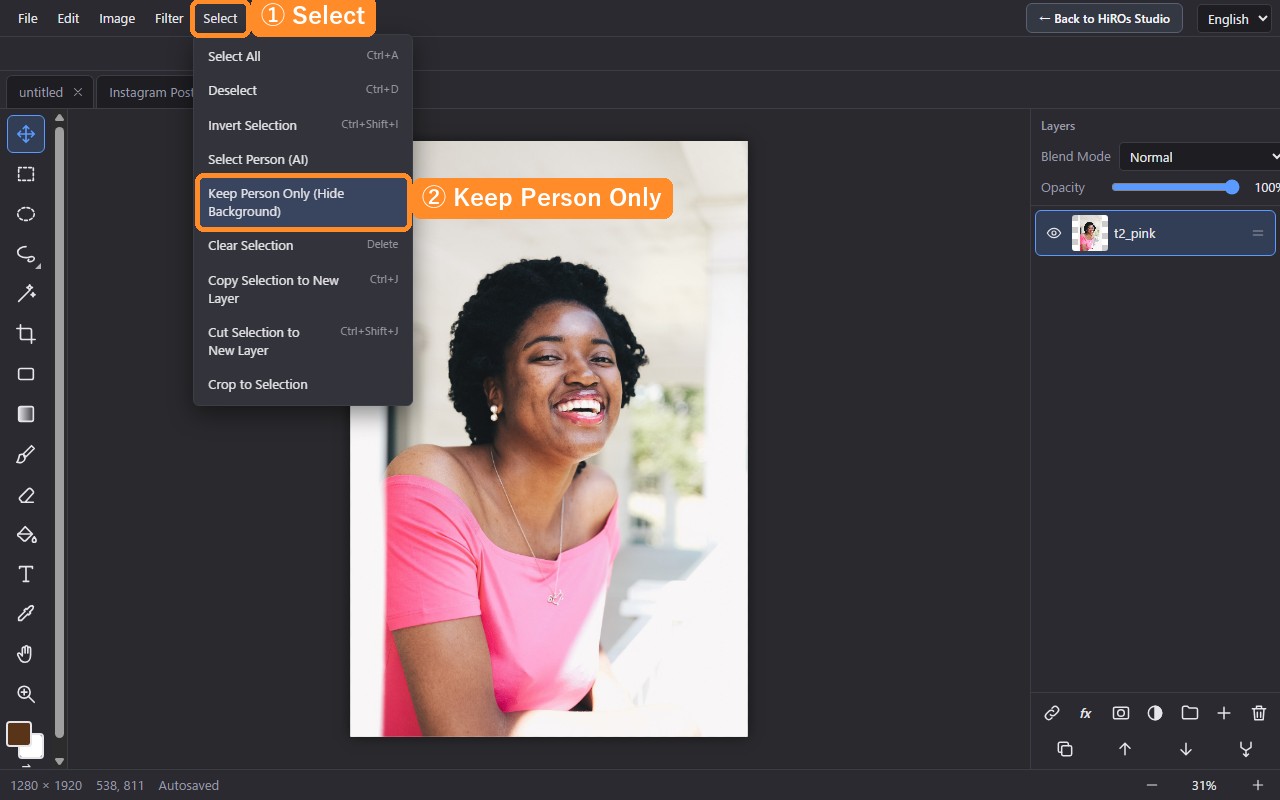Select the Hand tool

pos(26,654)
